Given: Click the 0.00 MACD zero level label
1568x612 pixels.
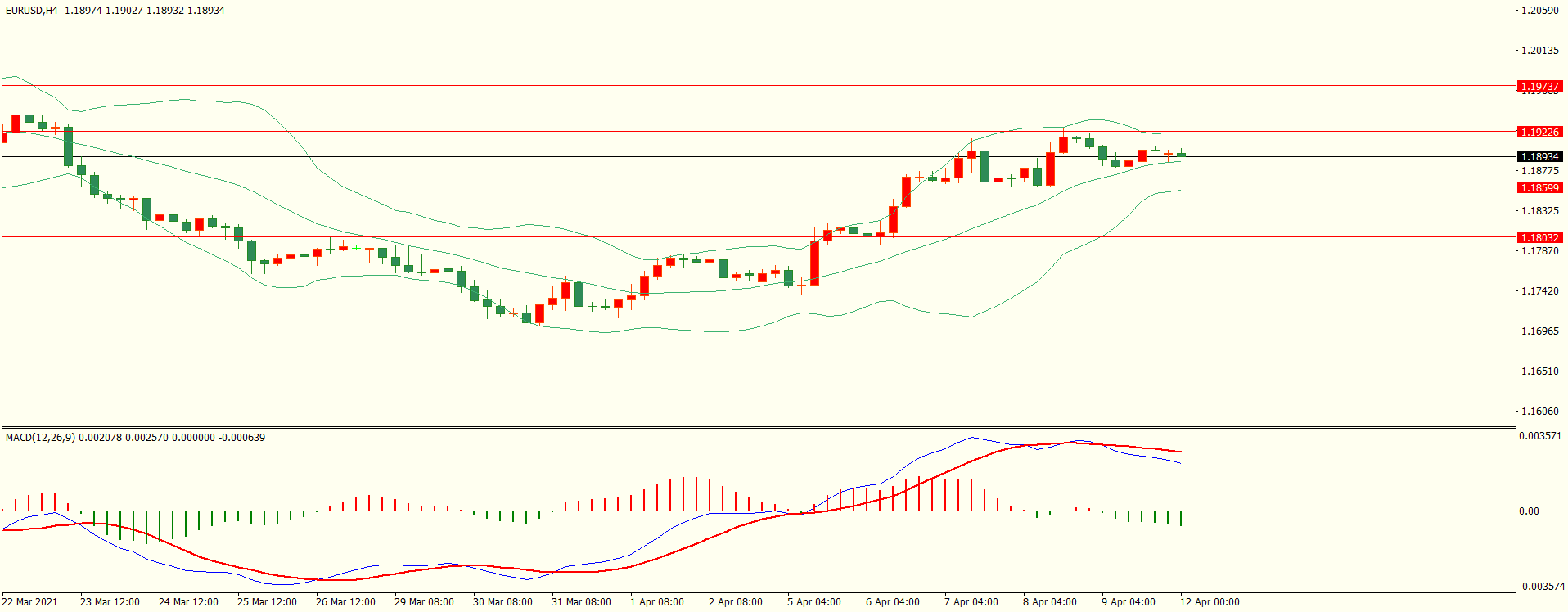Looking at the screenshot, I should pyautogui.click(x=1529, y=511).
